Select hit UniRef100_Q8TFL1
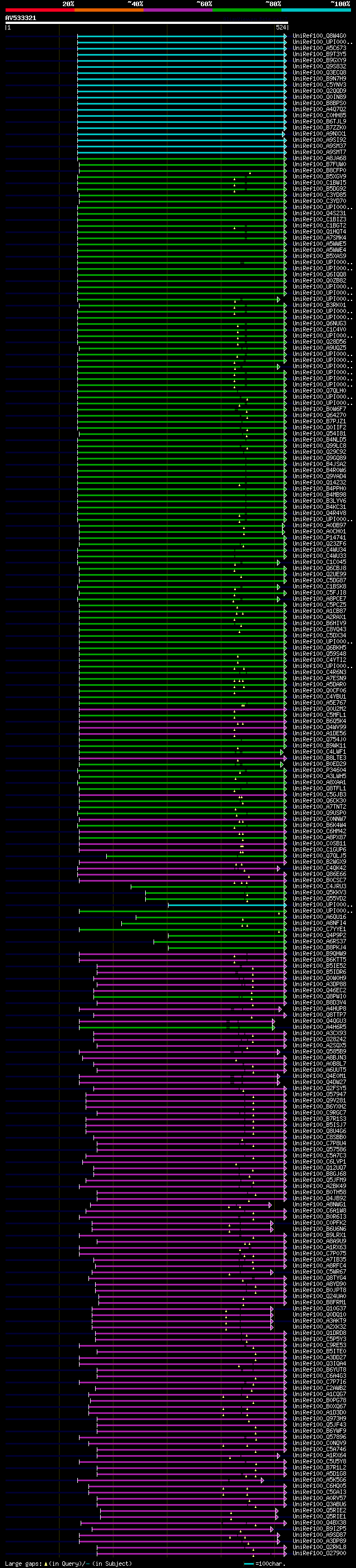Screen dimensions: 356x1568 click(319, 788)
